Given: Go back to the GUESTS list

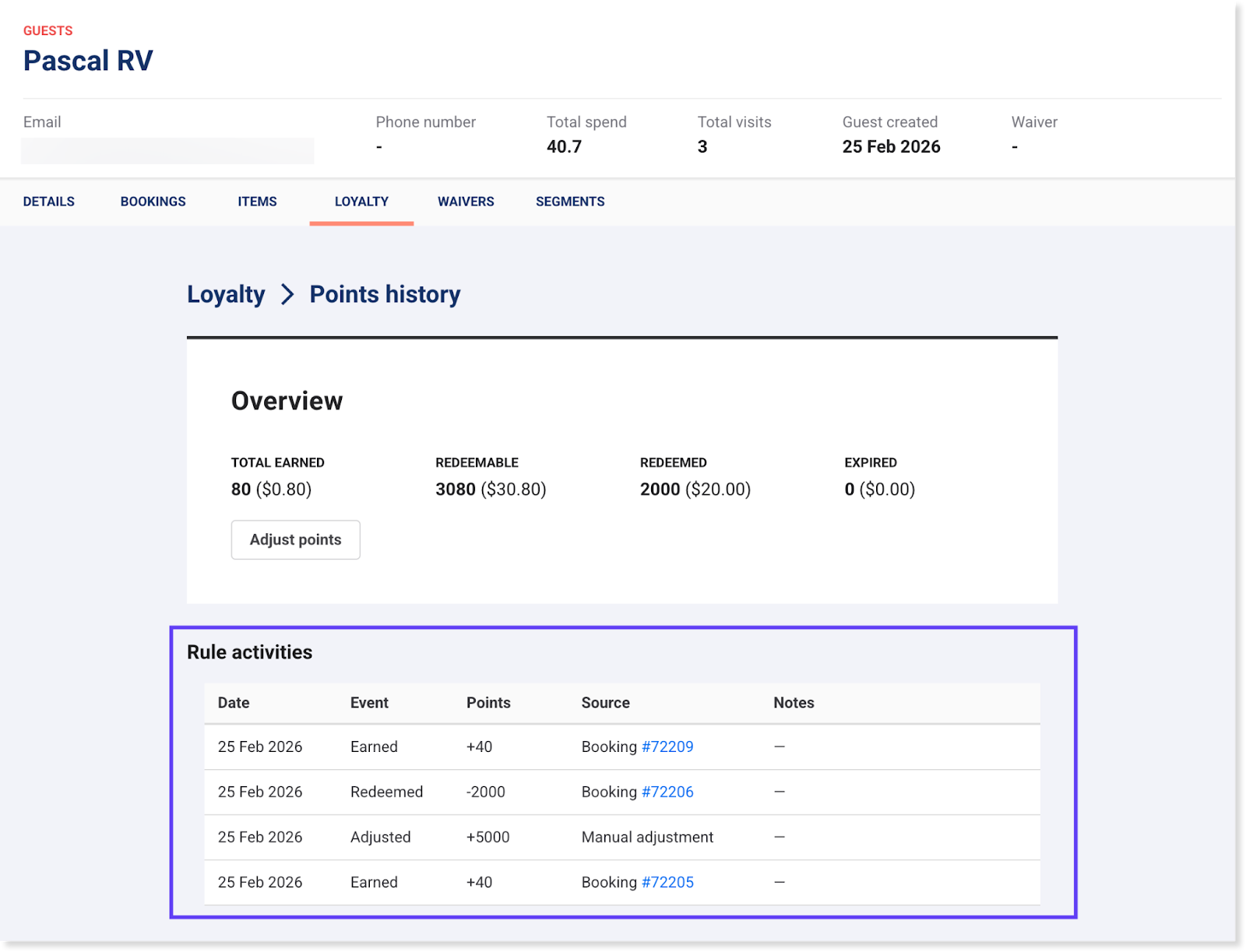Looking at the screenshot, I should pos(48,31).
